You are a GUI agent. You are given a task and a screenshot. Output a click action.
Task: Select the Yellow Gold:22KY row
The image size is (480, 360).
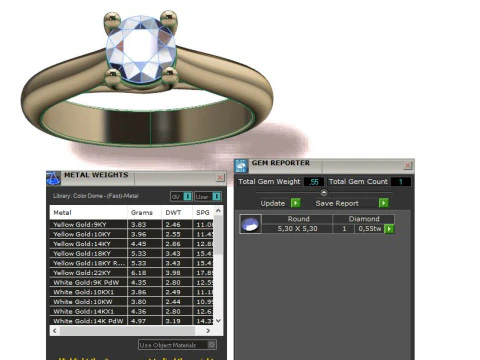coord(132,273)
